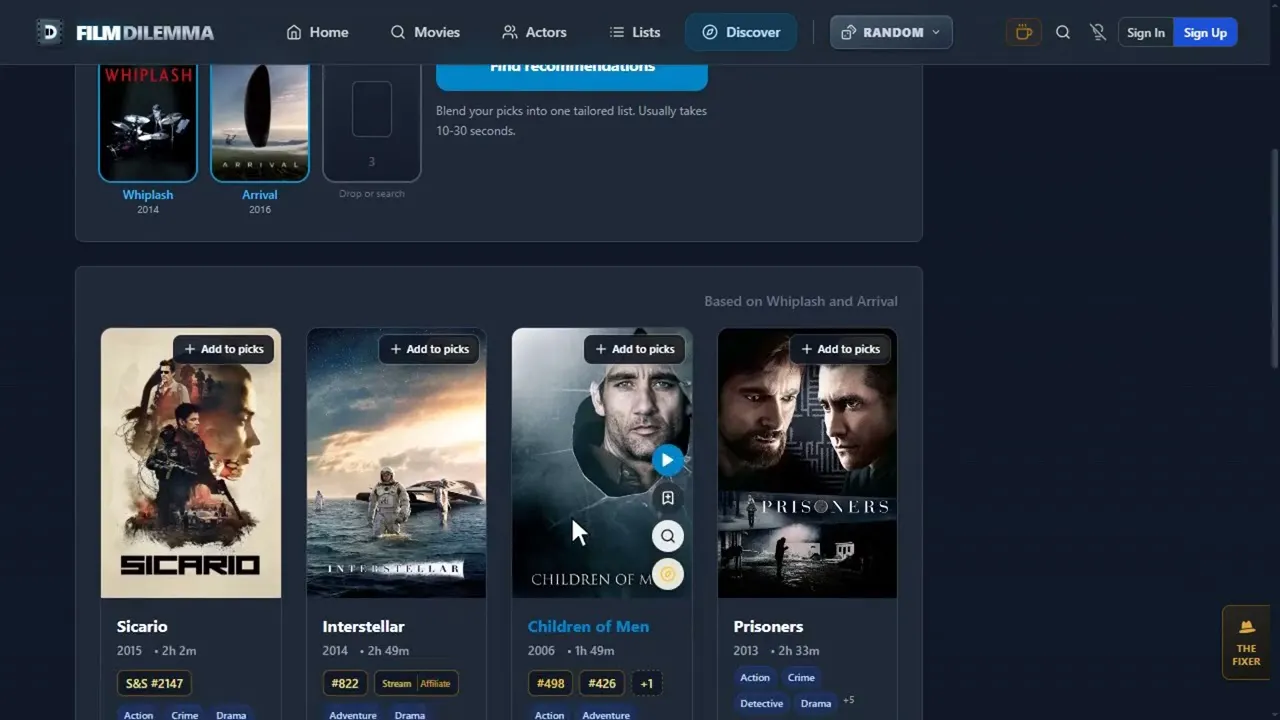Open the Prisoners poster
Image resolution: width=1280 pixels, height=720 pixels.
(x=807, y=463)
